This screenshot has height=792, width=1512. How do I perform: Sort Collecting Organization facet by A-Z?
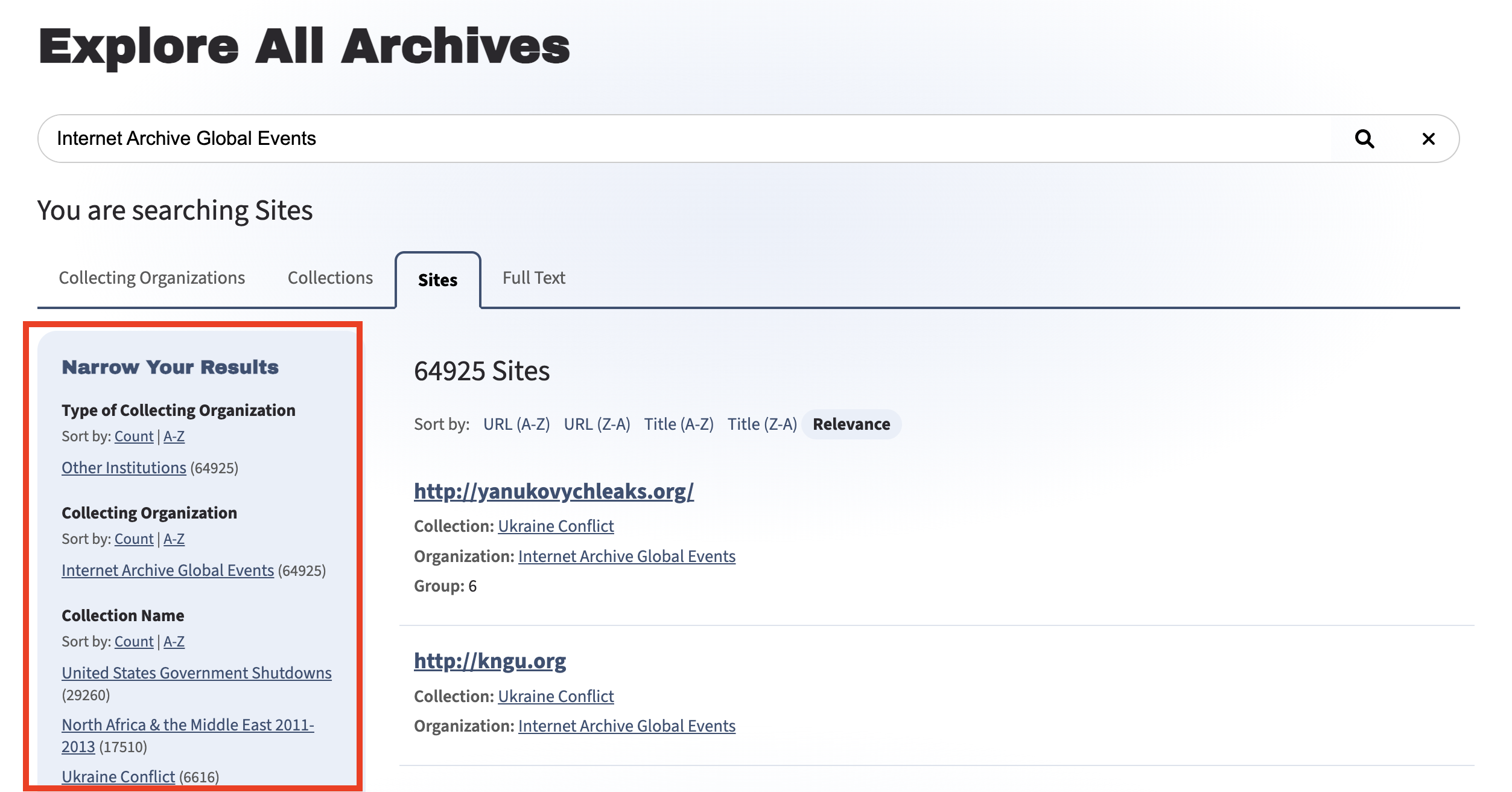pos(174,539)
